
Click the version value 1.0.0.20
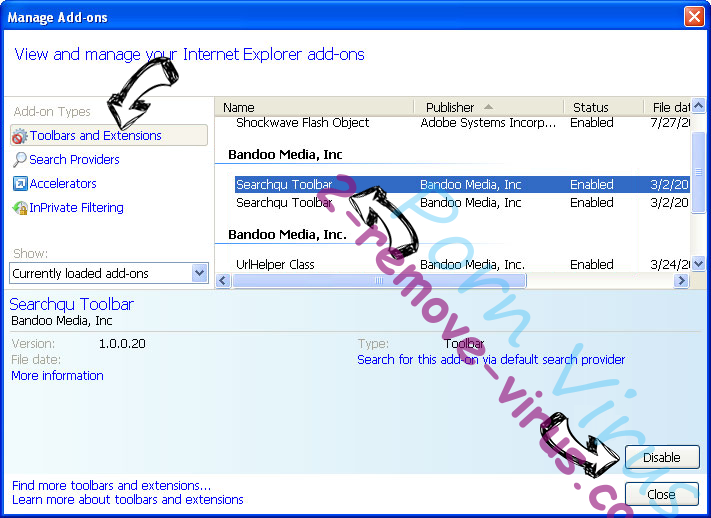[x=122, y=343]
